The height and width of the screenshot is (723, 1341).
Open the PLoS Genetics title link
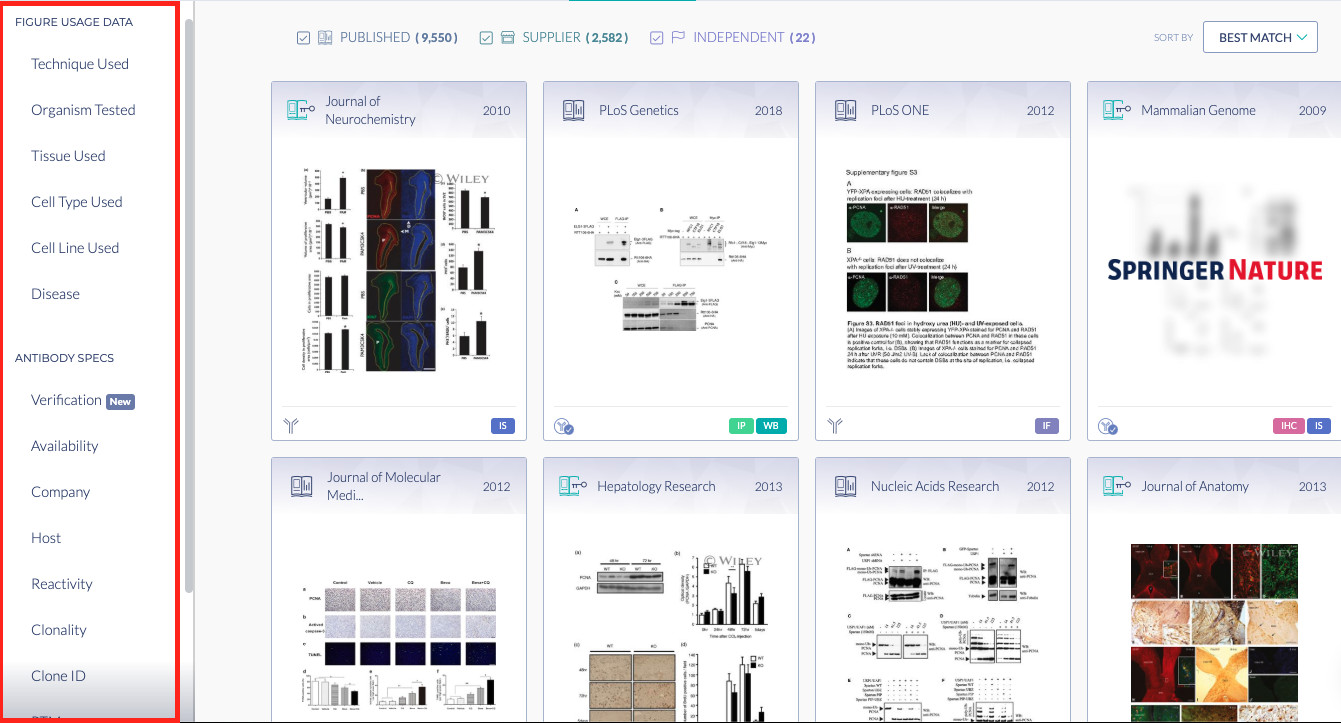pos(639,110)
